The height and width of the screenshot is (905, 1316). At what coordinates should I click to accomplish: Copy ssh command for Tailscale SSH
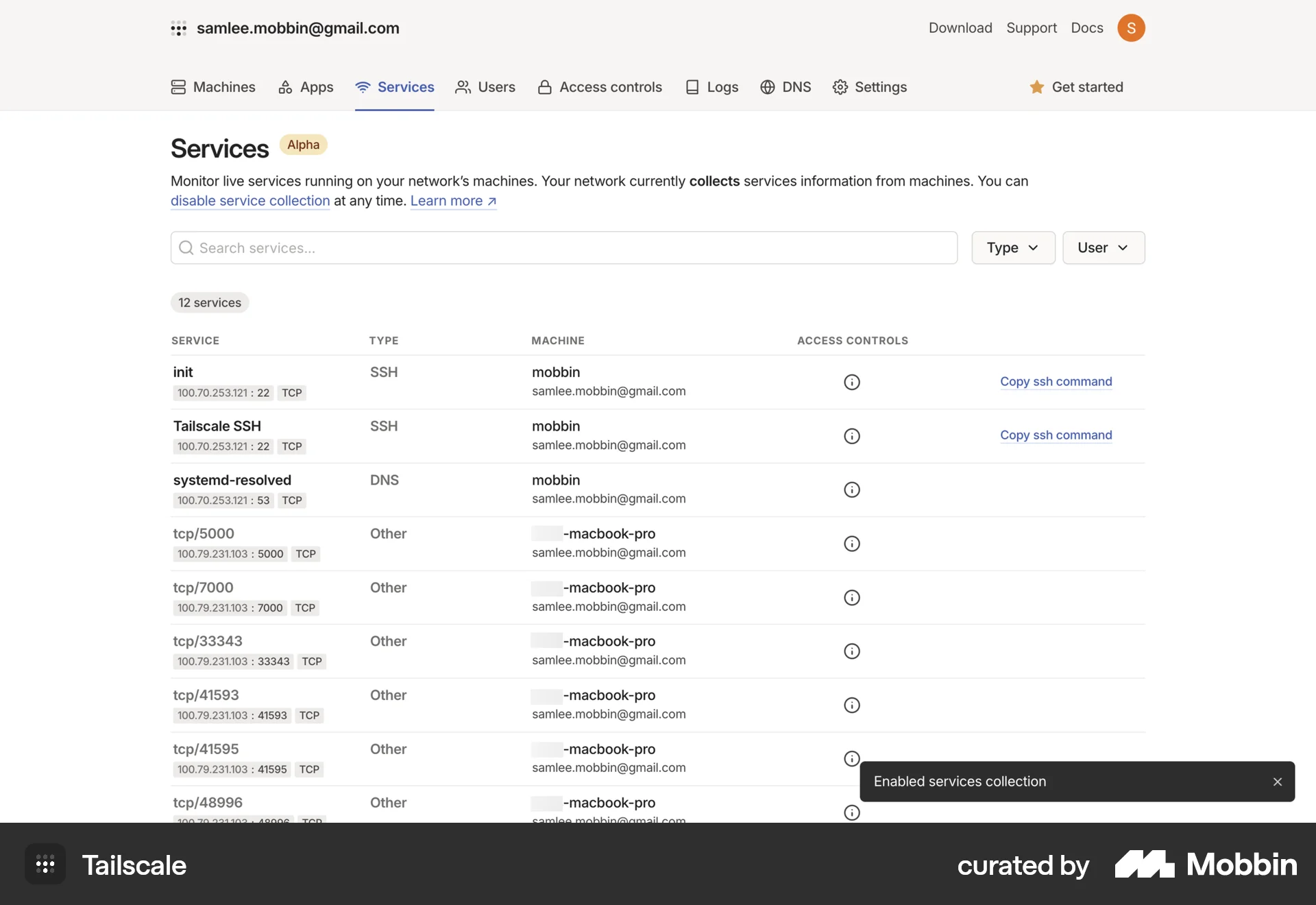pyautogui.click(x=1056, y=435)
